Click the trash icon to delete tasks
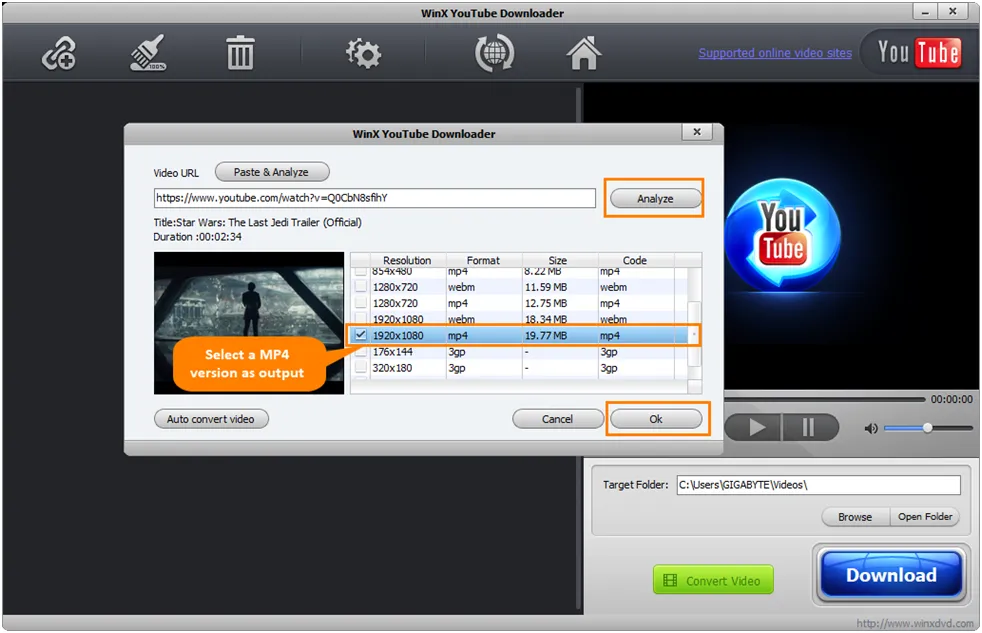The height and width of the screenshot is (633, 982). coord(239,55)
